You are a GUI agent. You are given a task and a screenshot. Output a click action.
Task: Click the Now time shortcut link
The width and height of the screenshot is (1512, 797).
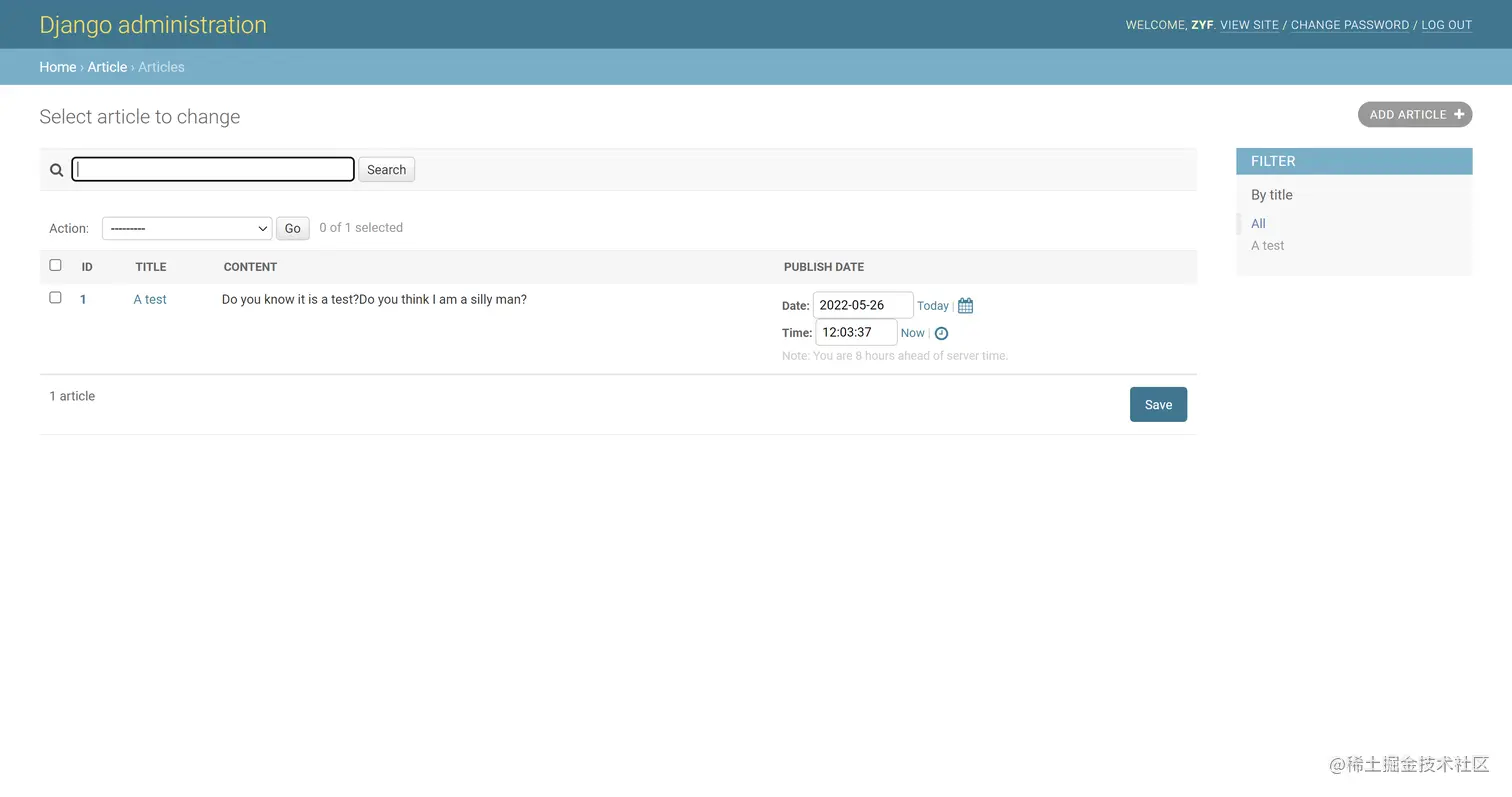[912, 333]
